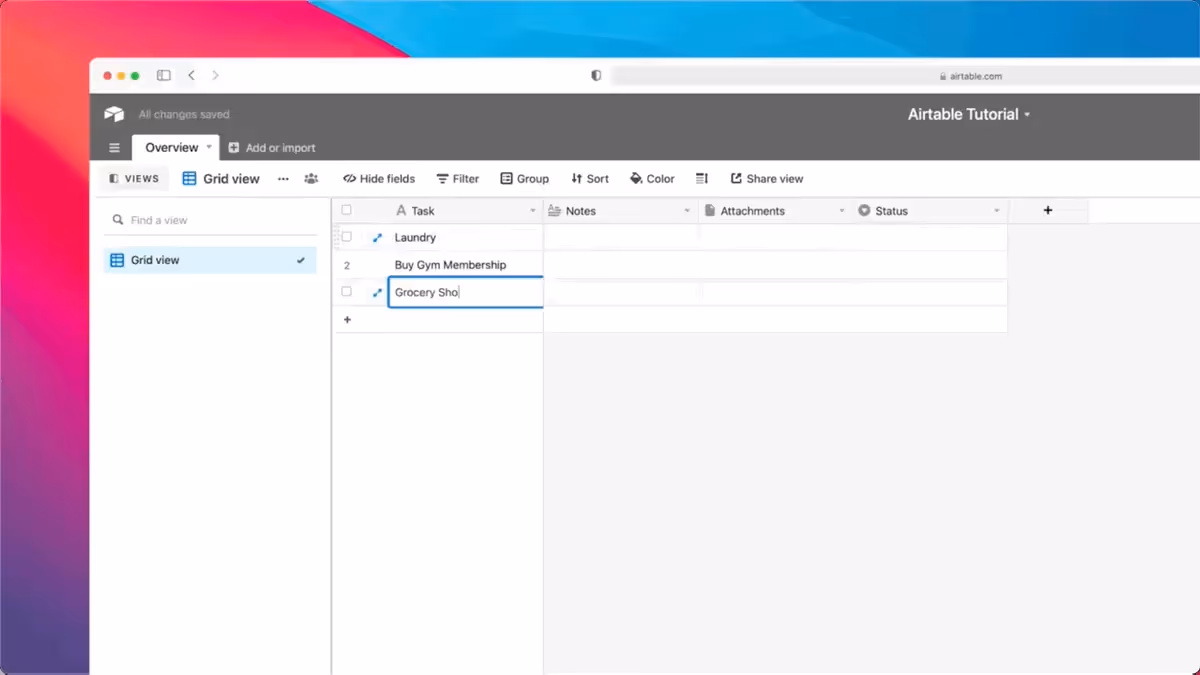Select the checkbox on the Laundry row
1200x675 pixels.
pos(346,237)
